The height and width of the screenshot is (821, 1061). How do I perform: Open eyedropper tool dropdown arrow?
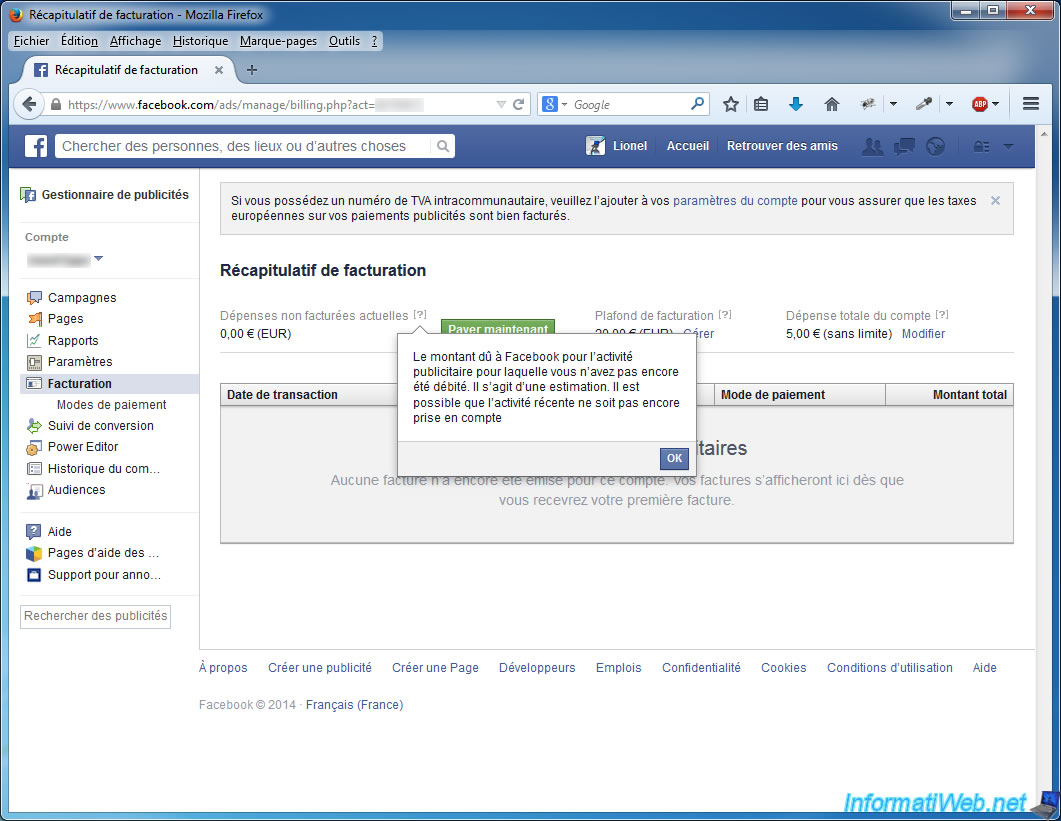pos(949,104)
